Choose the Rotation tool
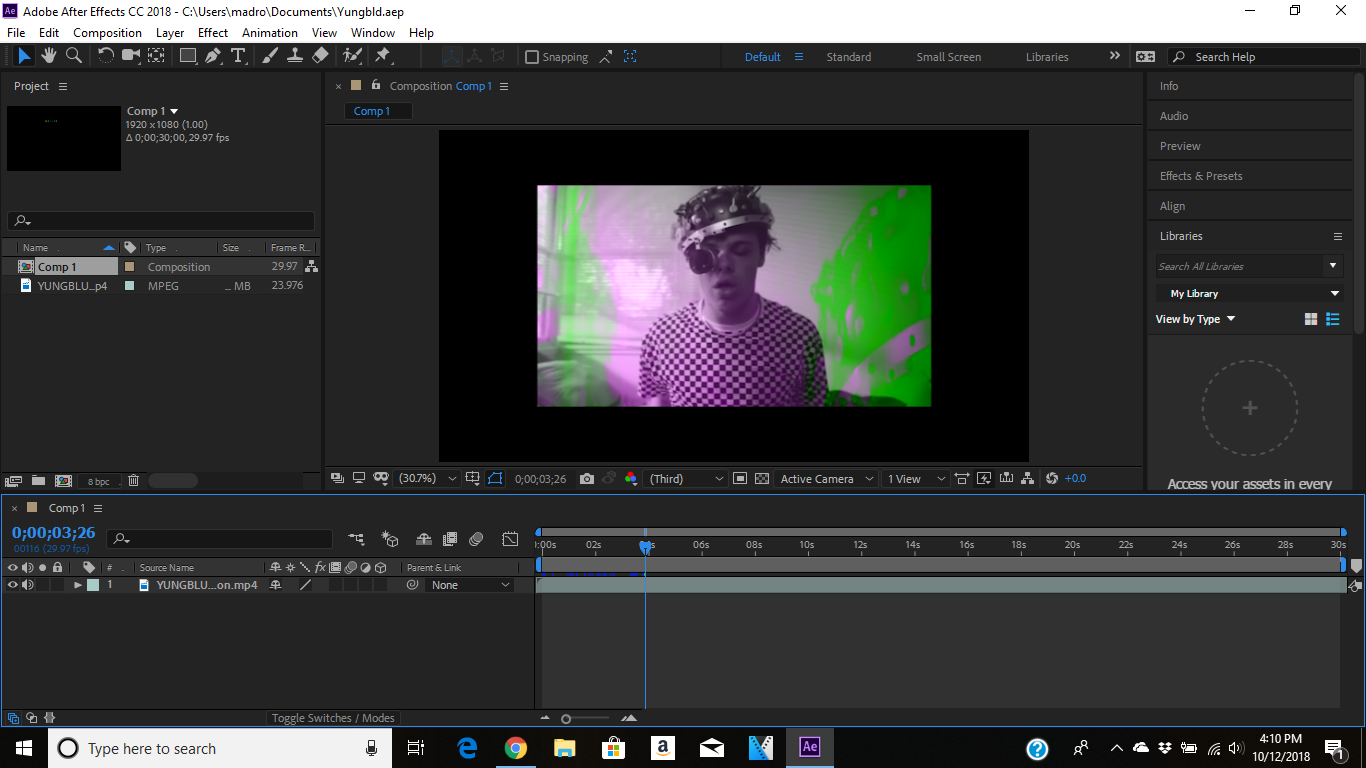The height and width of the screenshot is (768, 1366). [x=105, y=56]
